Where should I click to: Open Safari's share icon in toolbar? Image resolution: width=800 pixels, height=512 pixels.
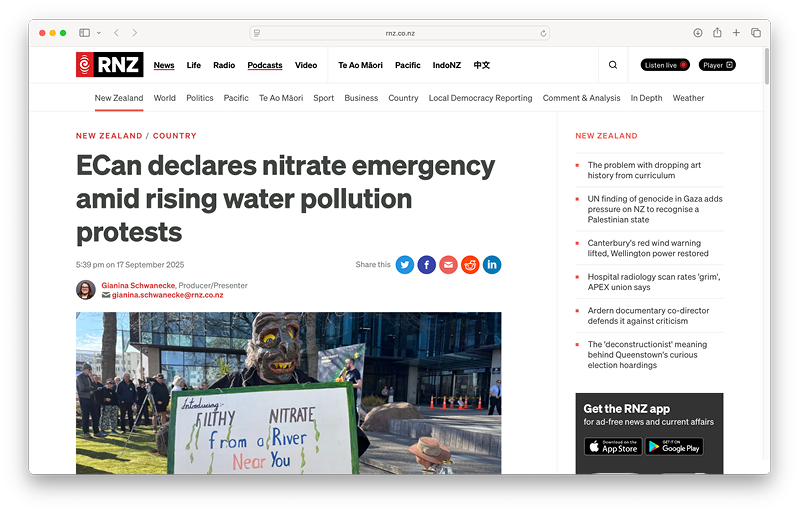pos(717,33)
